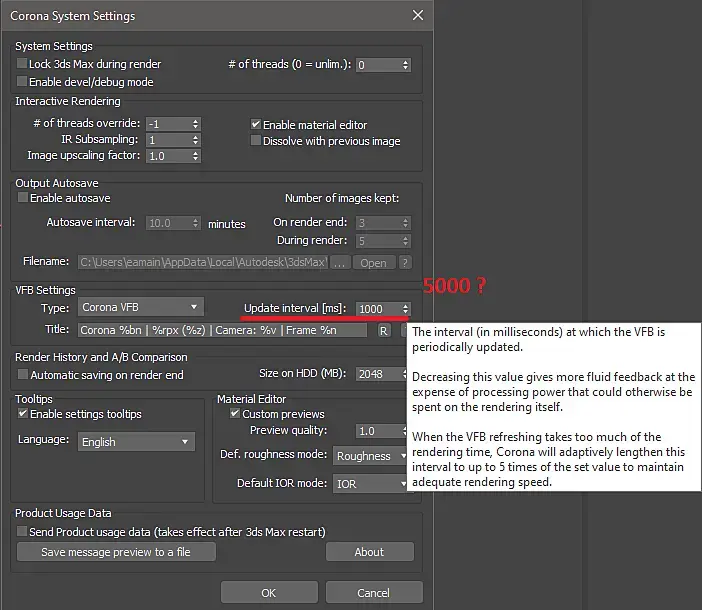Close the Corona System Settings window
The width and height of the screenshot is (702, 610).
click(x=418, y=15)
